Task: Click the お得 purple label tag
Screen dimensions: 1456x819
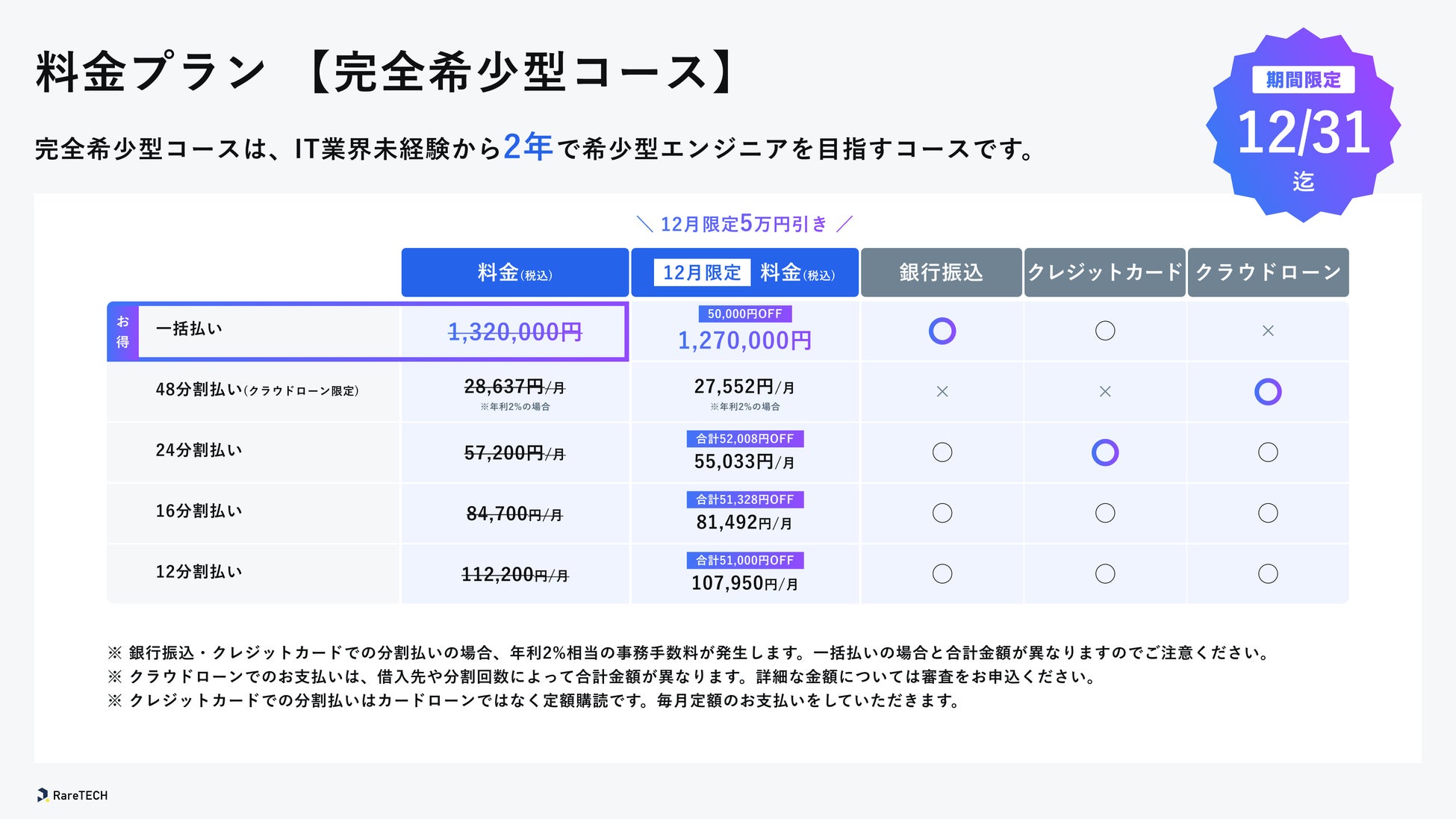Action: (x=123, y=331)
